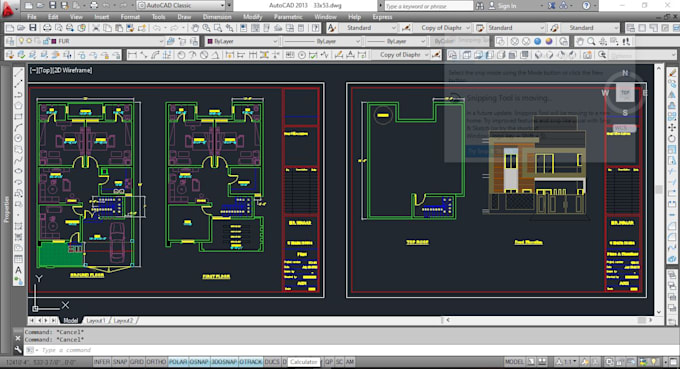
Task: Select the Multiline Text 'A' tool
Action: (x=18, y=270)
